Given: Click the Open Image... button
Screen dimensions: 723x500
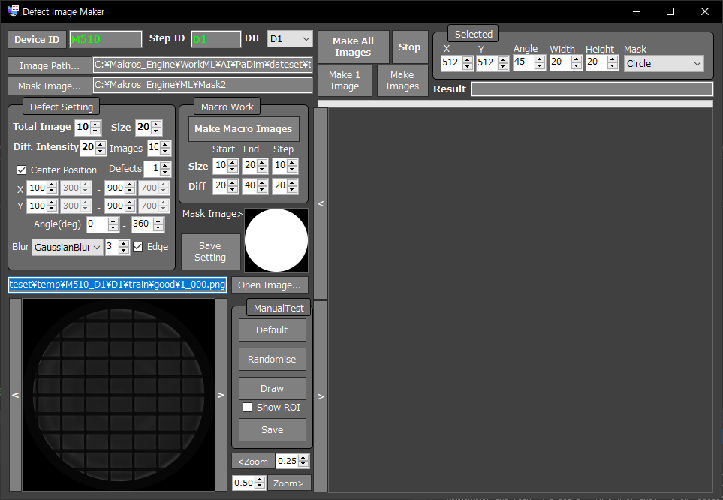Looking at the screenshot, I should [269, 286].
